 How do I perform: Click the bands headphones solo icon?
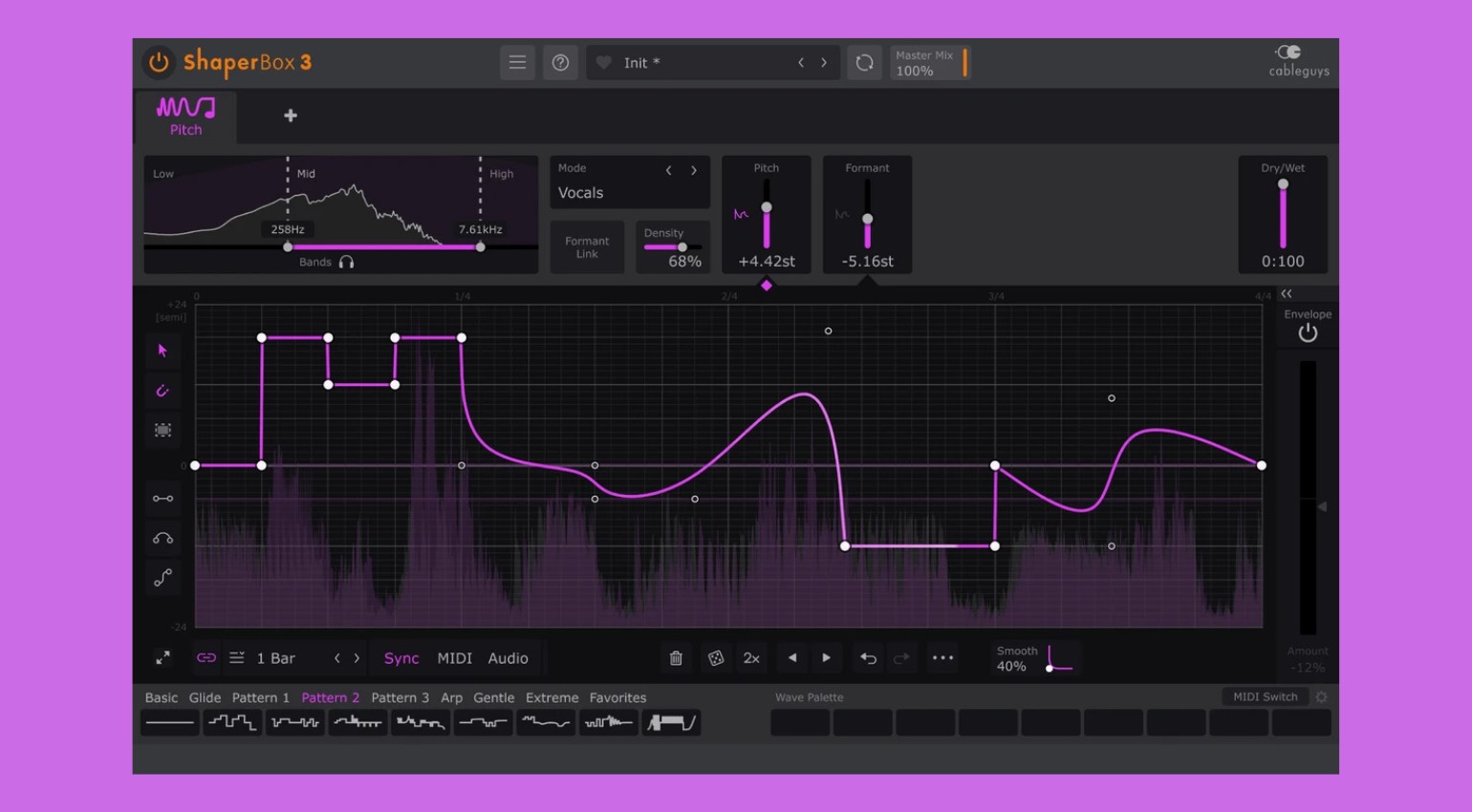click(346, 262)
